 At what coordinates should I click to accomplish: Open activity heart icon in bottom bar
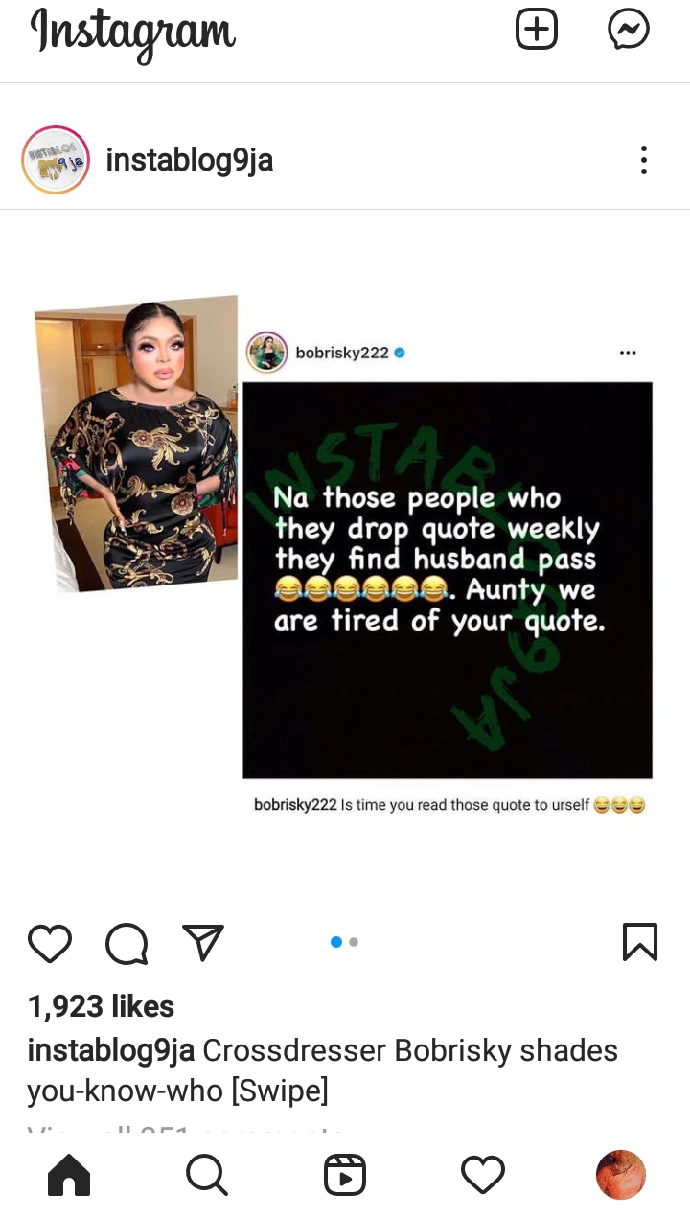(x=483, y=1176)
